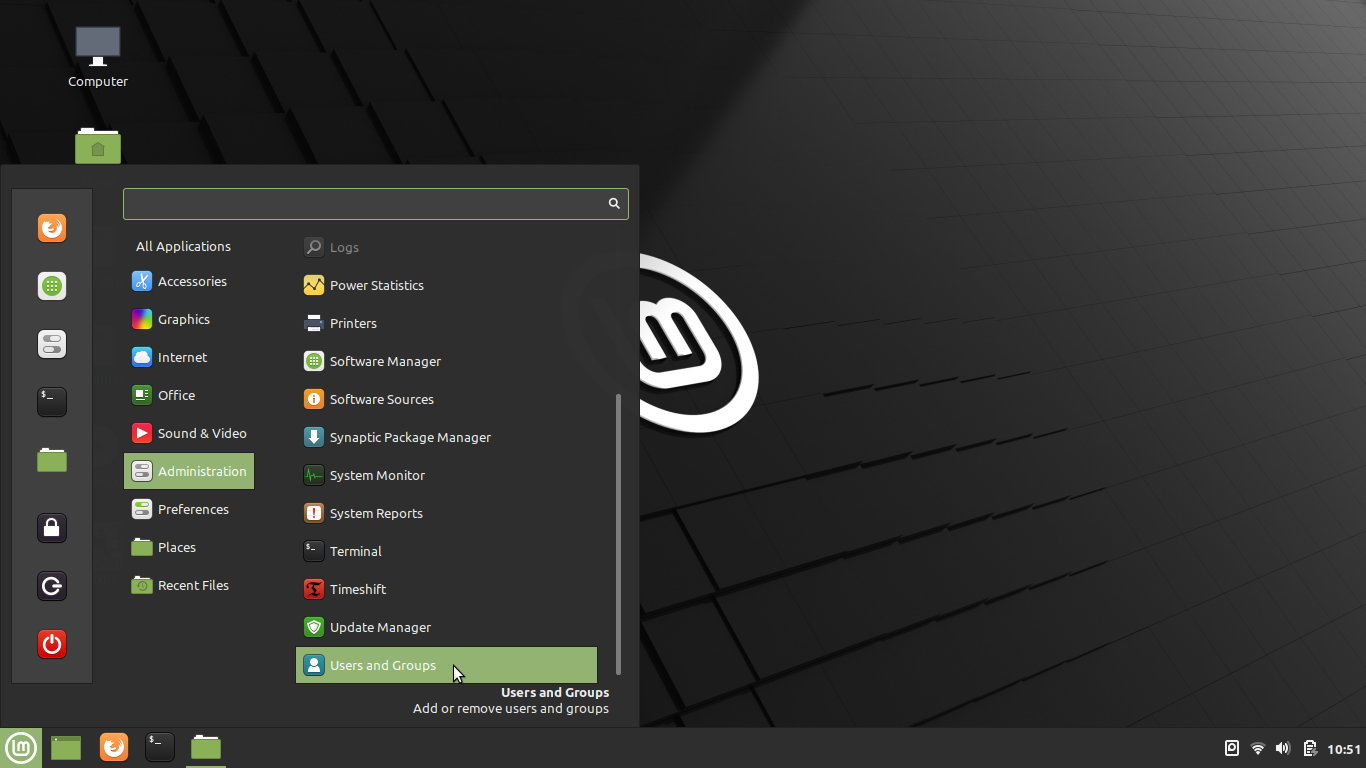Click the application list scrollbar

[x=619, y=533]
